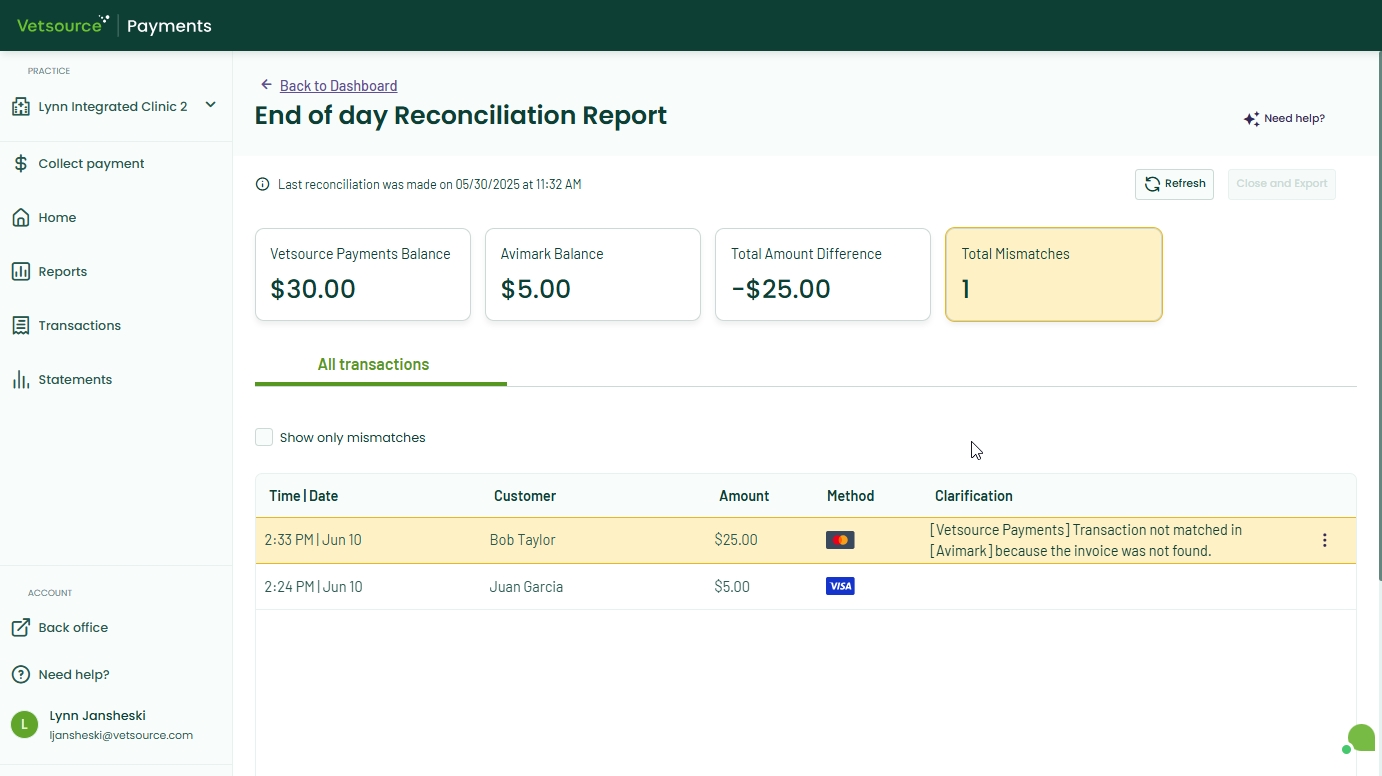Click the Customer column header
The width and height of the screenshot is (1382, 776).
(x=525, y=496)
